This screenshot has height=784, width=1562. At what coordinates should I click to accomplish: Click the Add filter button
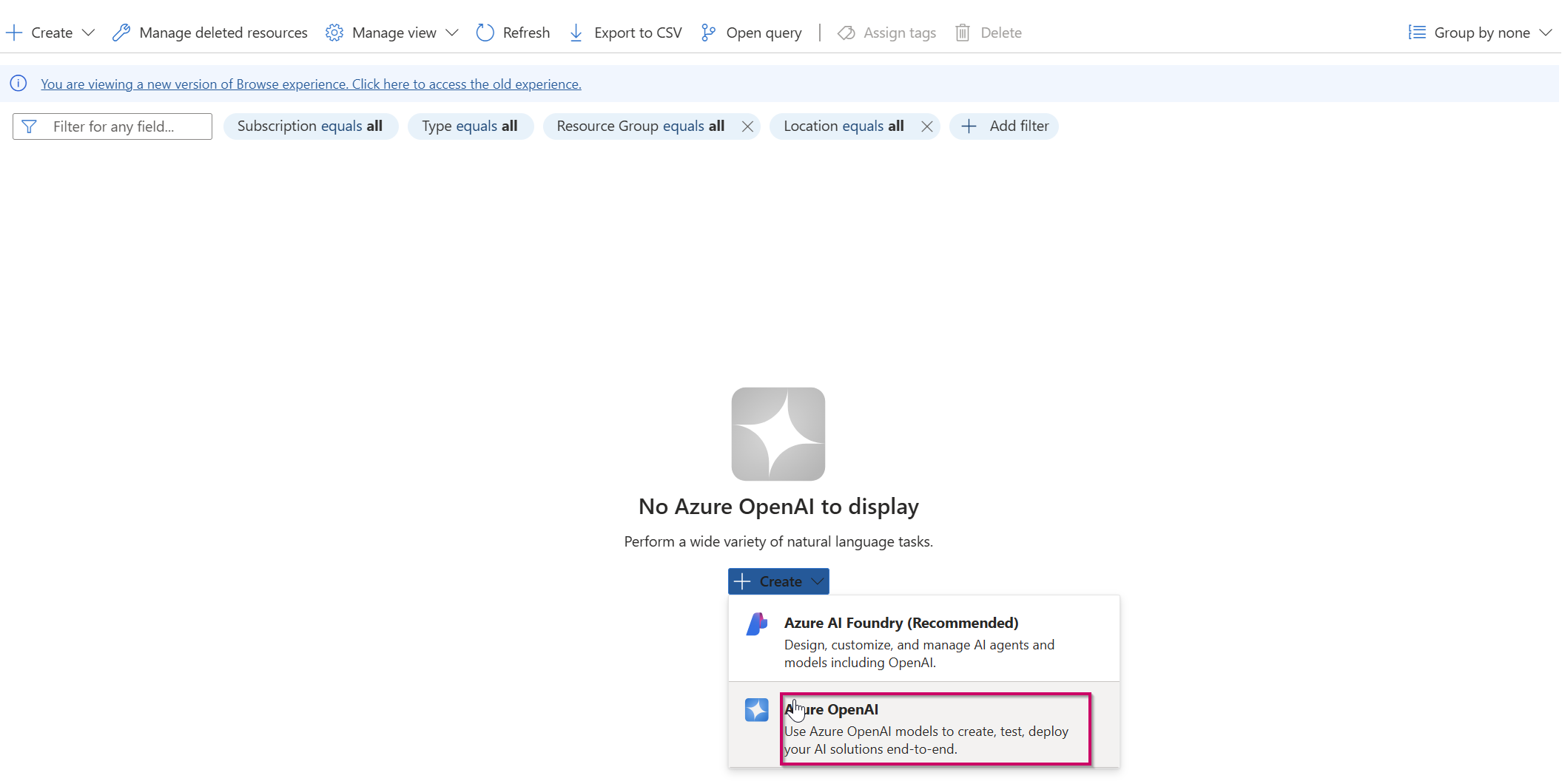point(1004,126)
